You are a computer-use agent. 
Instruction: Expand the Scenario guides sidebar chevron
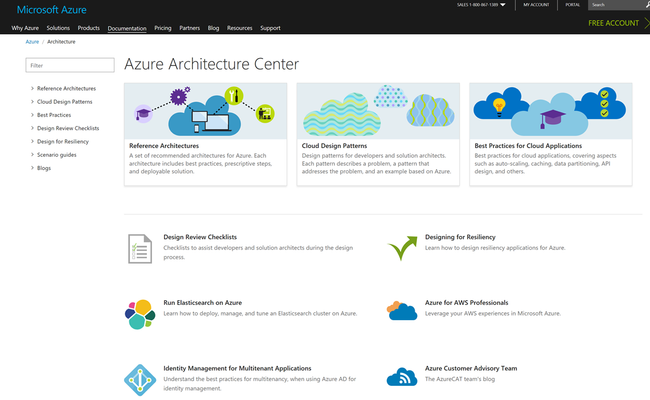coord(32,155)
